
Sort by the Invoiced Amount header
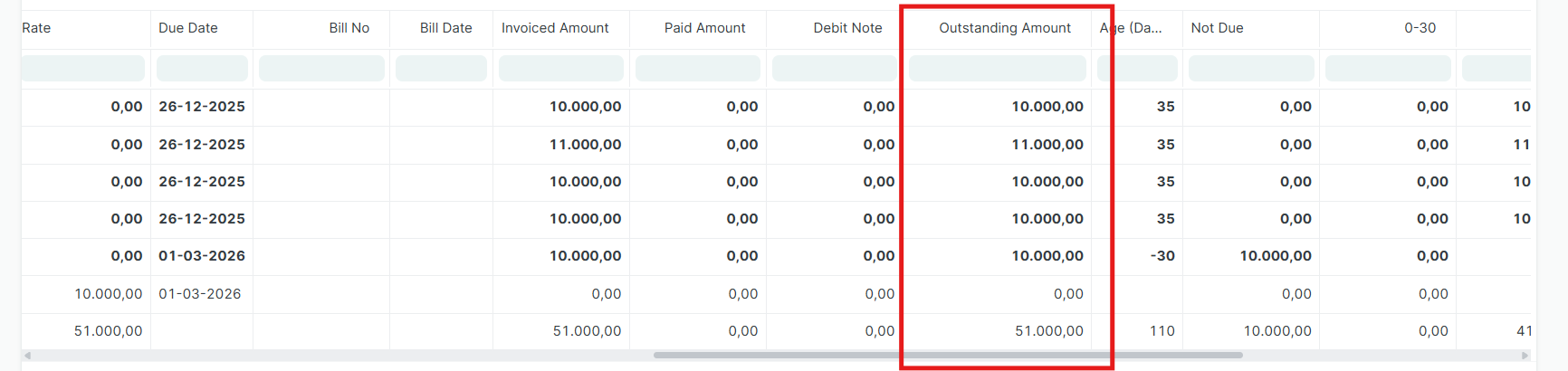pos(555,28)
